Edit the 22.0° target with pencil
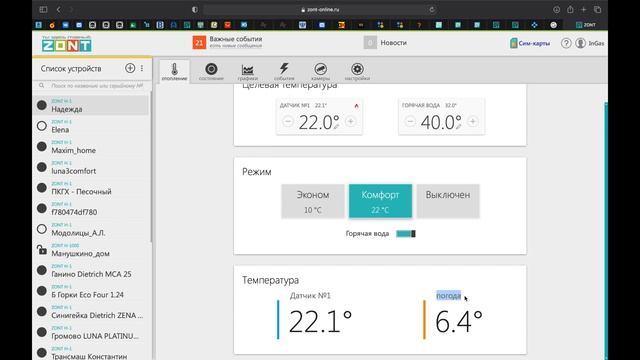Image resolution: width=640 pixels, height=360 pixels. 336,127
